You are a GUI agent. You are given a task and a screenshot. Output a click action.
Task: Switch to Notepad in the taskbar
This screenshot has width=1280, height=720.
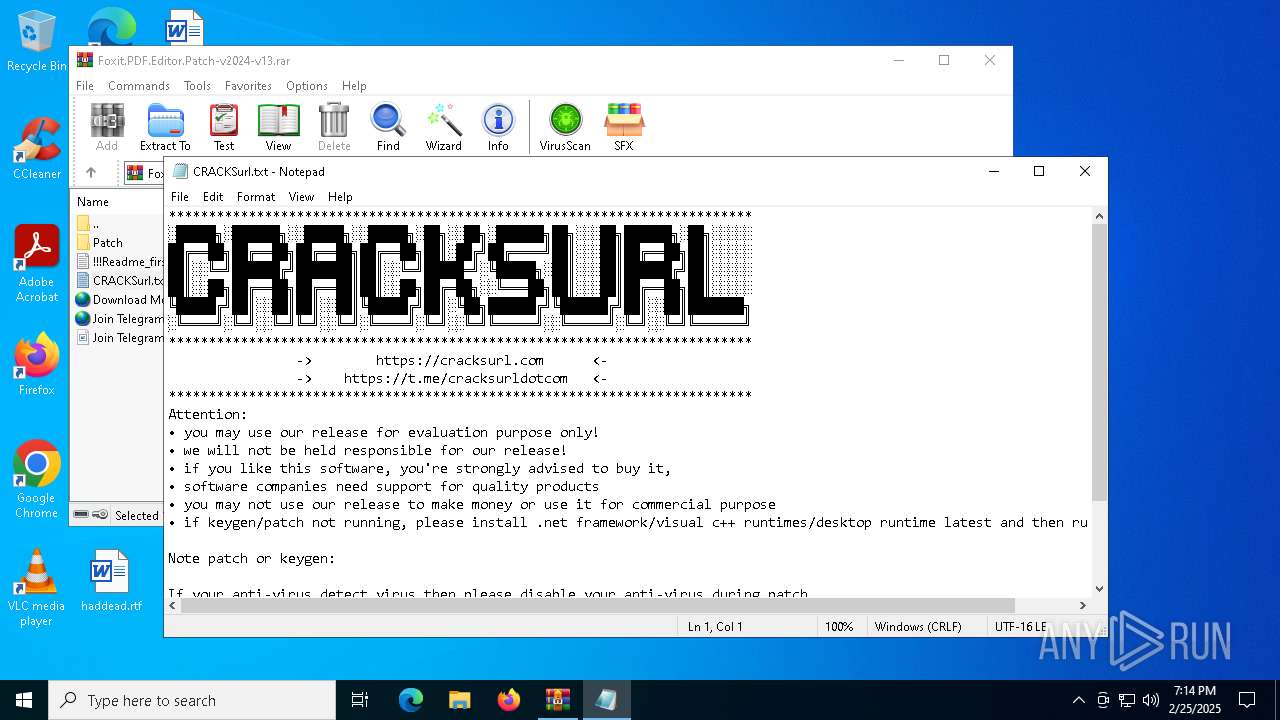pos(606,700)
